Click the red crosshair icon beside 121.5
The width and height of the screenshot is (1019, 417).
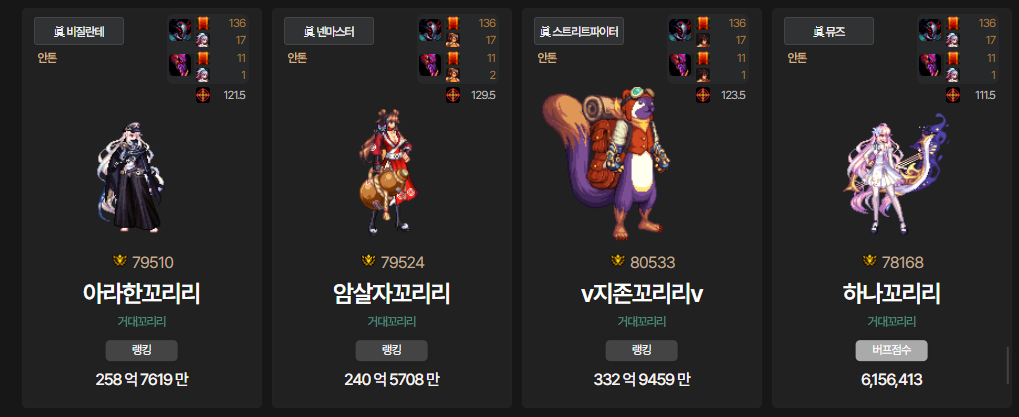tap(203, 95)
